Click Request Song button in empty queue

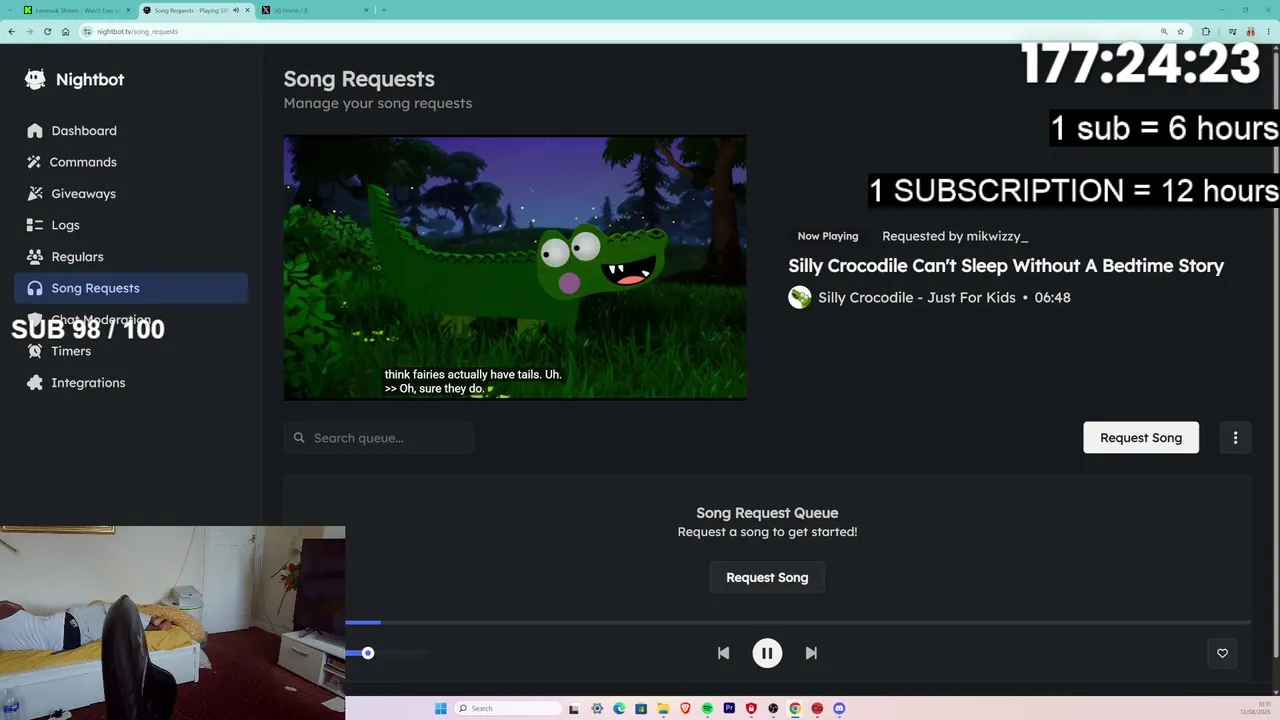coord(767,577)
